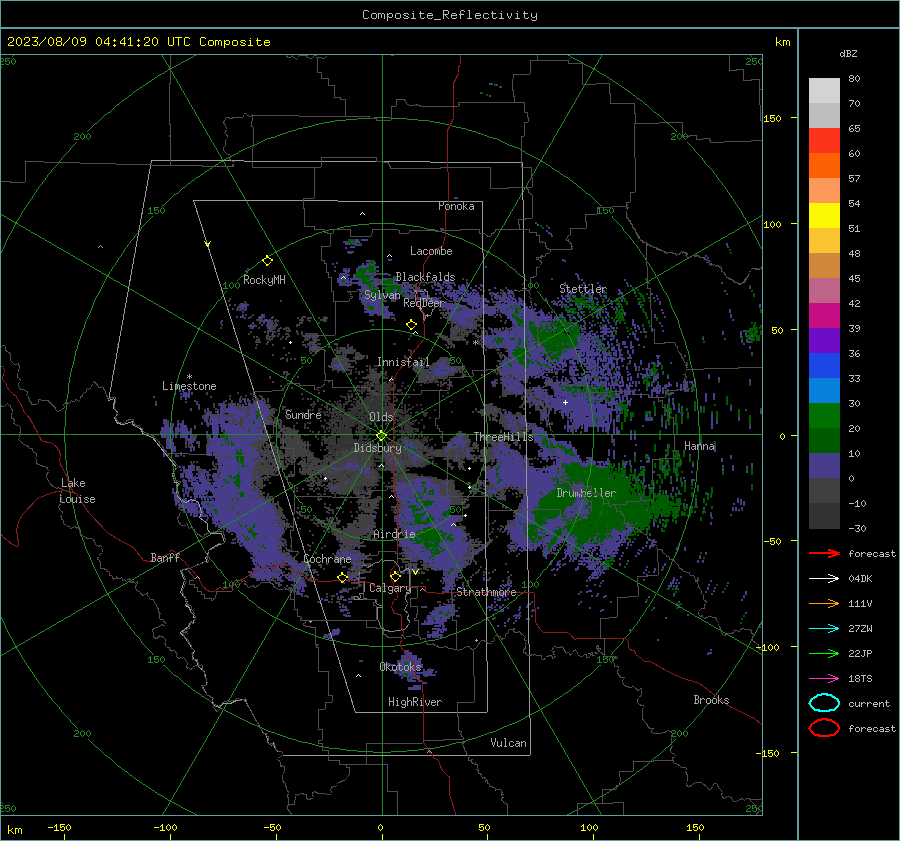Click the white 04DK arrow icon
900x841 pixels.
tap(824, 579)
